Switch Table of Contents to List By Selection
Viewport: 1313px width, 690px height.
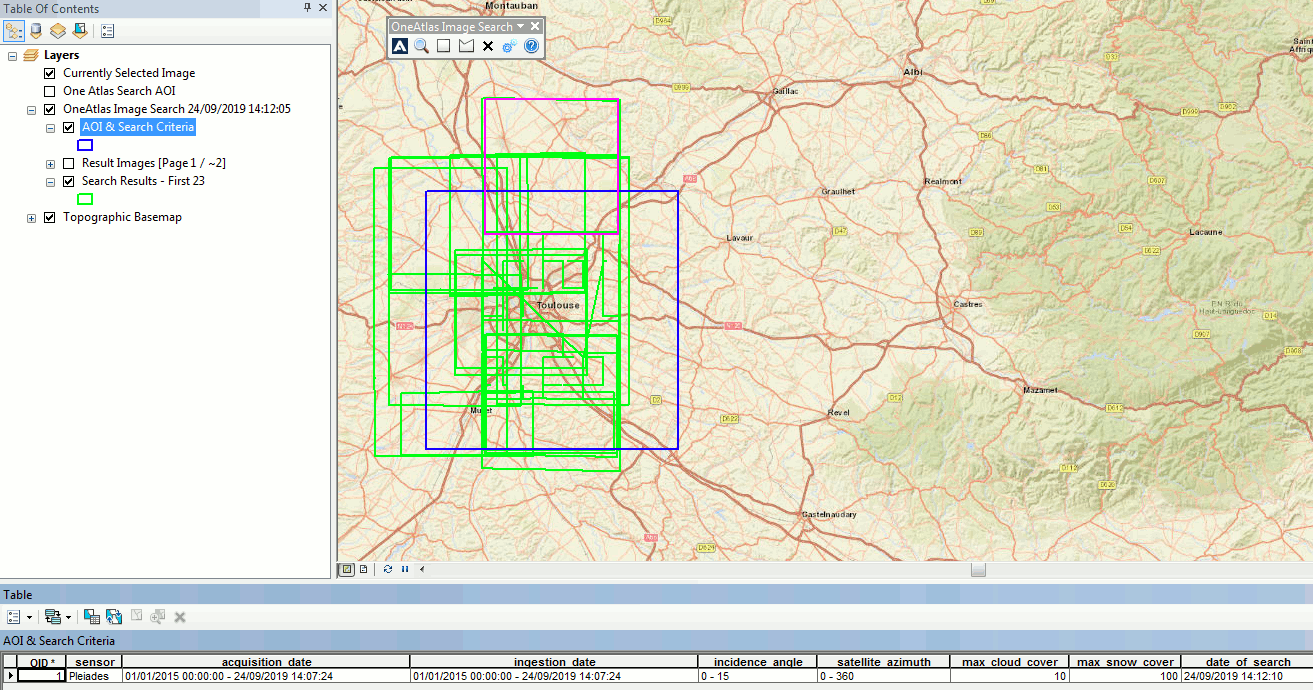80,30
